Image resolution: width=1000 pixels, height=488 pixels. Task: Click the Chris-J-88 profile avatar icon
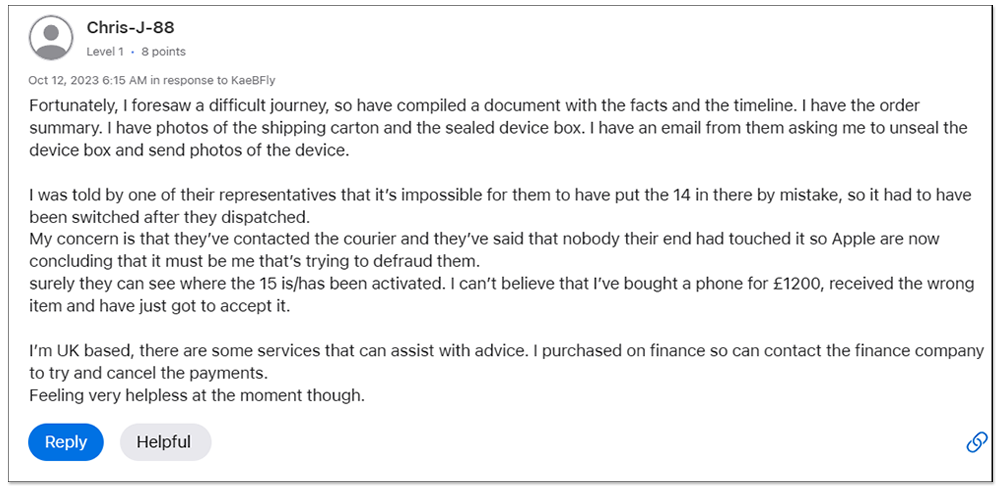pos(50,38)
